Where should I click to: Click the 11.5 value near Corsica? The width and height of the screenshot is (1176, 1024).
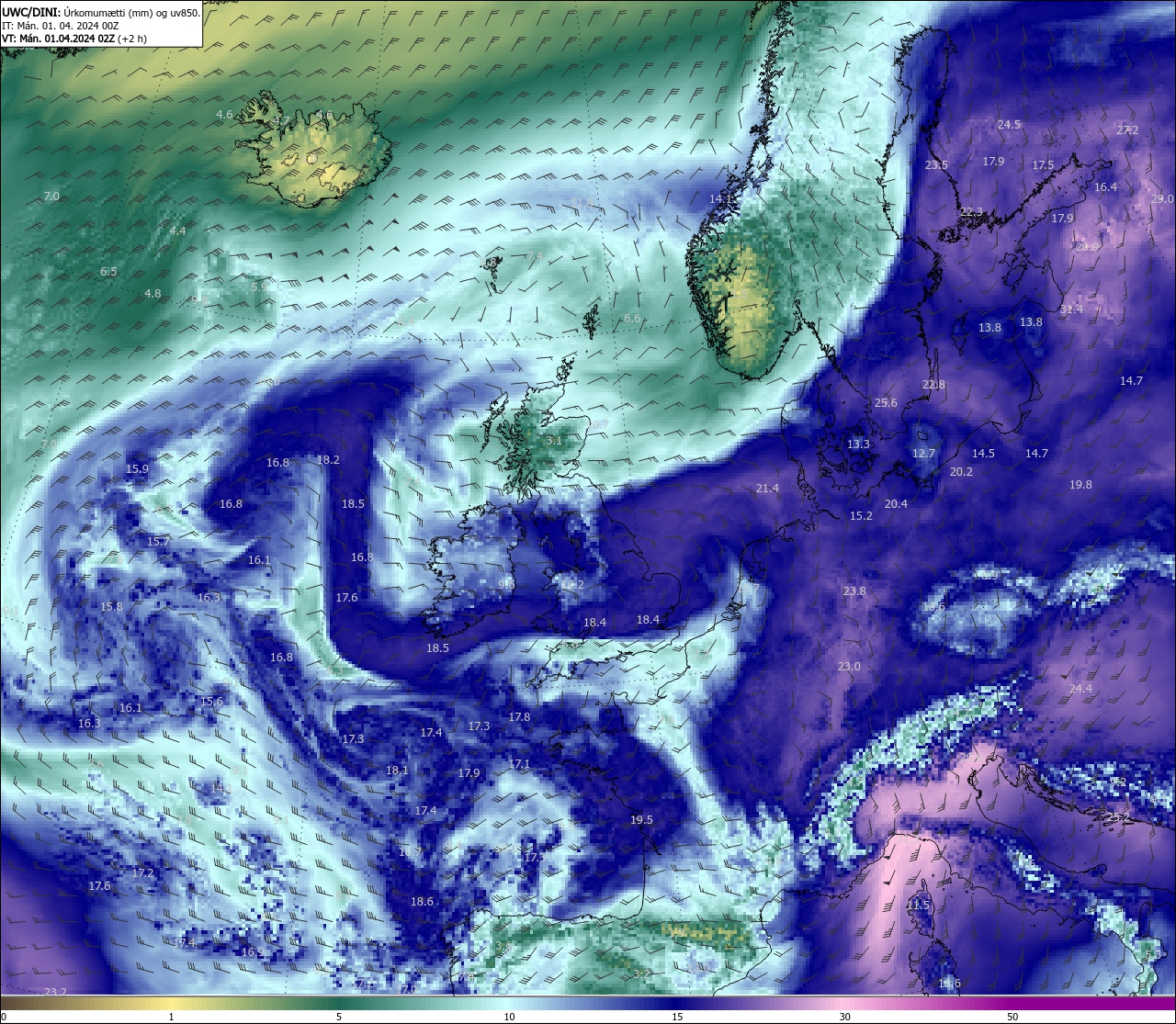tap(918, 905)
